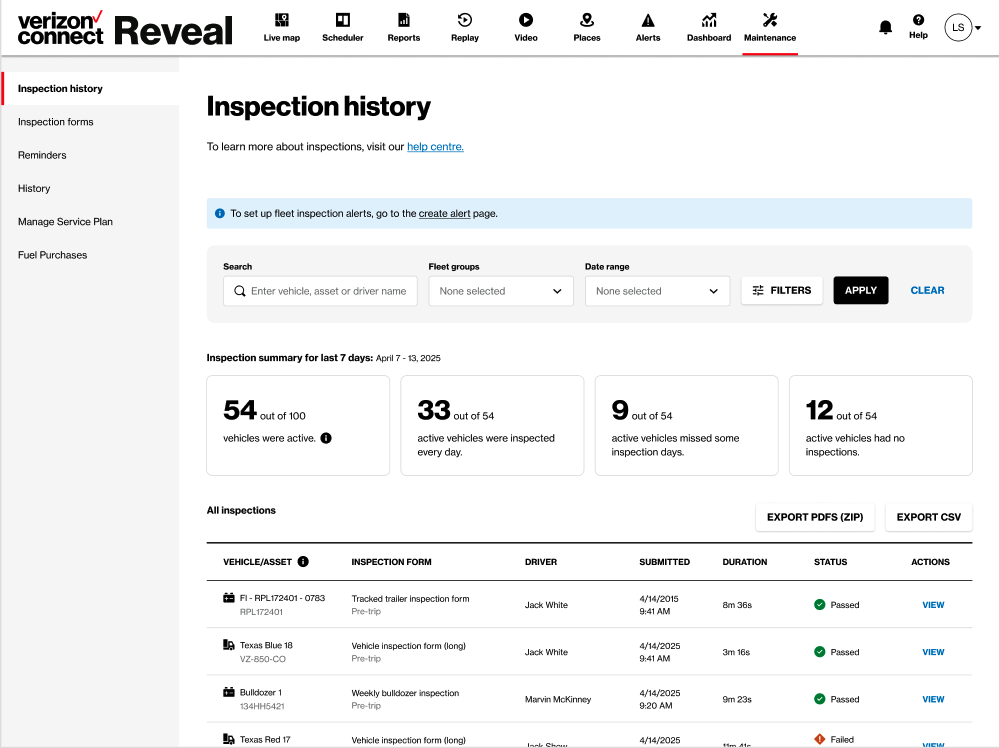Click the 54 out of 100 summary card

point(298,426)
